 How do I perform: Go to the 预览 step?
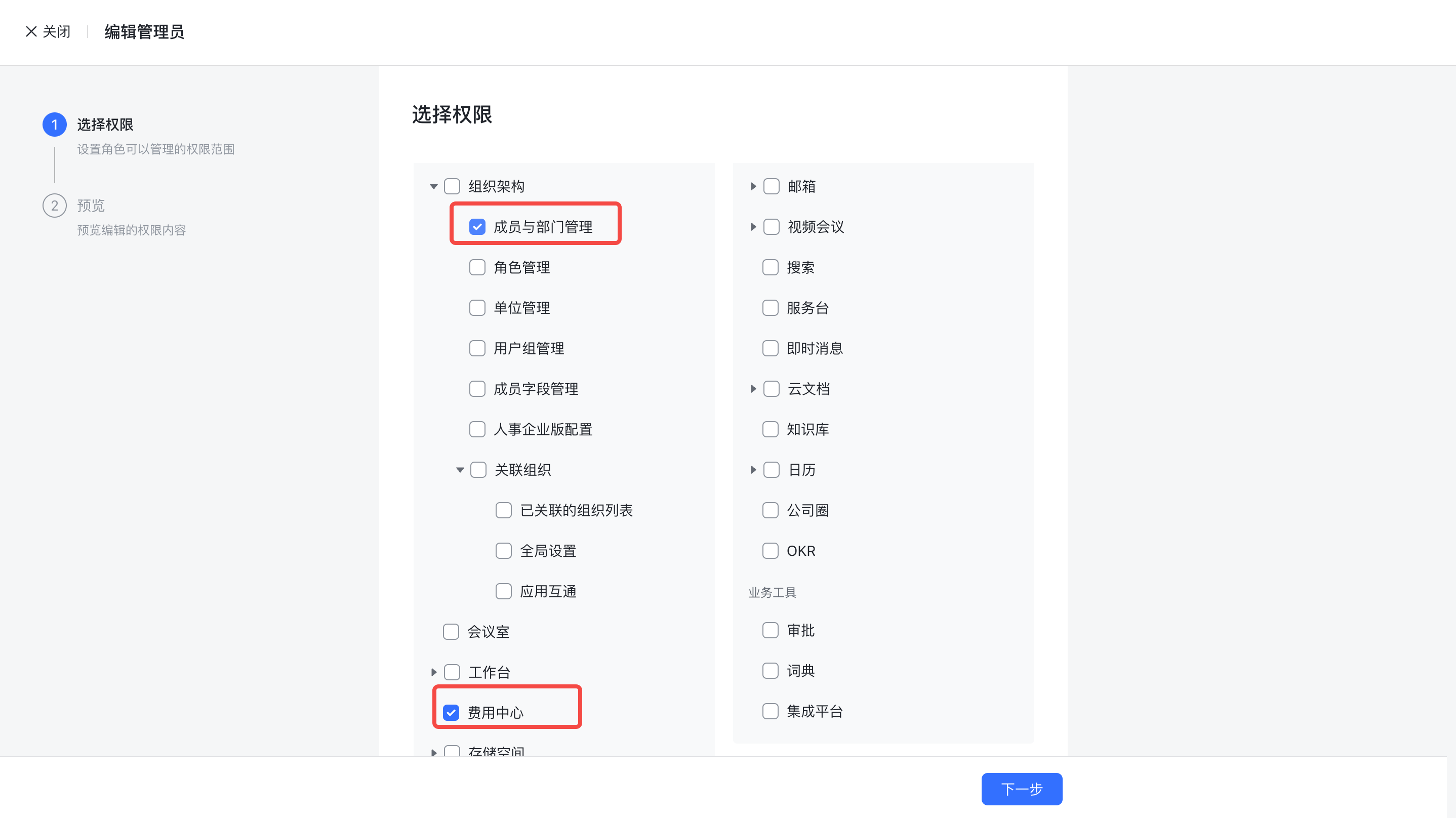point(91,206)
